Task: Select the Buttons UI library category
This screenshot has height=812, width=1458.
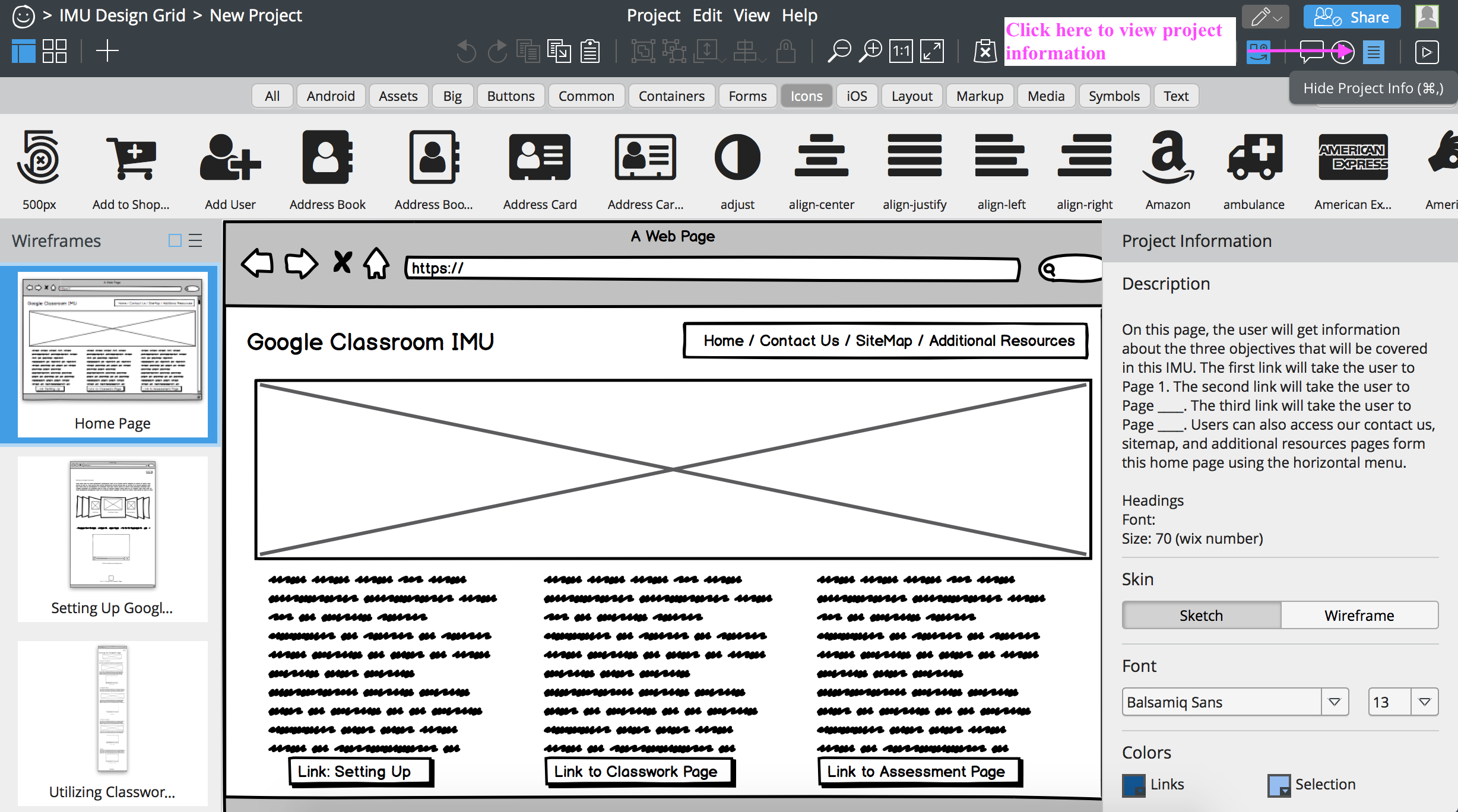Action: [511, 96]
